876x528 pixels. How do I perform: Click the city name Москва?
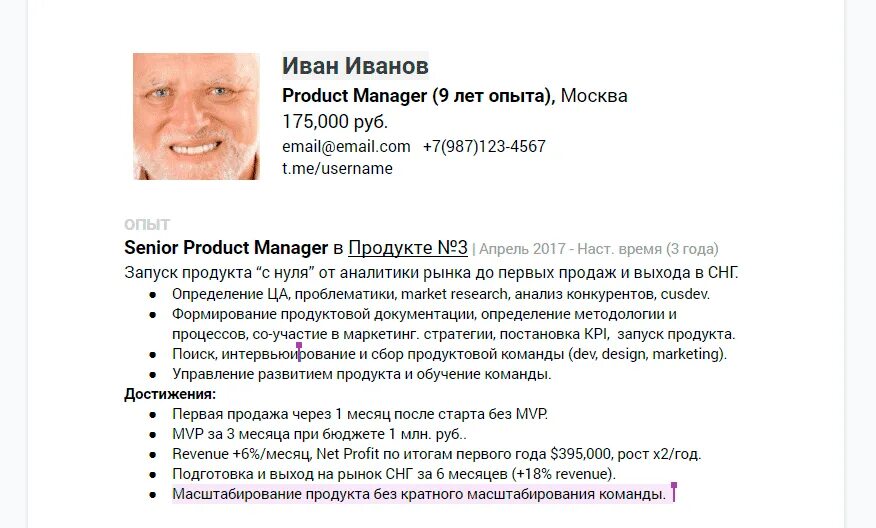[594, 96]
